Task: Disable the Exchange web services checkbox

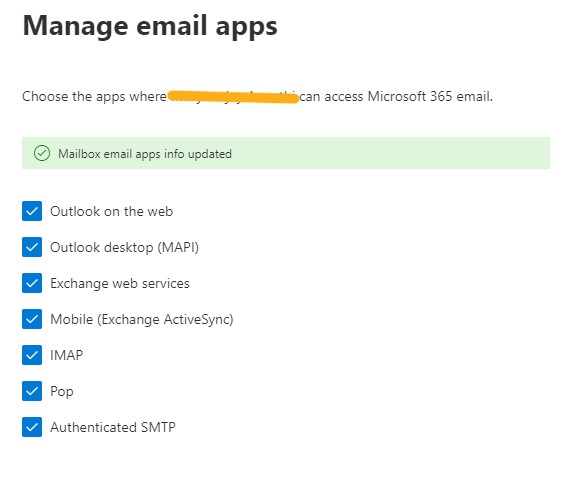Action: [32, 283]
